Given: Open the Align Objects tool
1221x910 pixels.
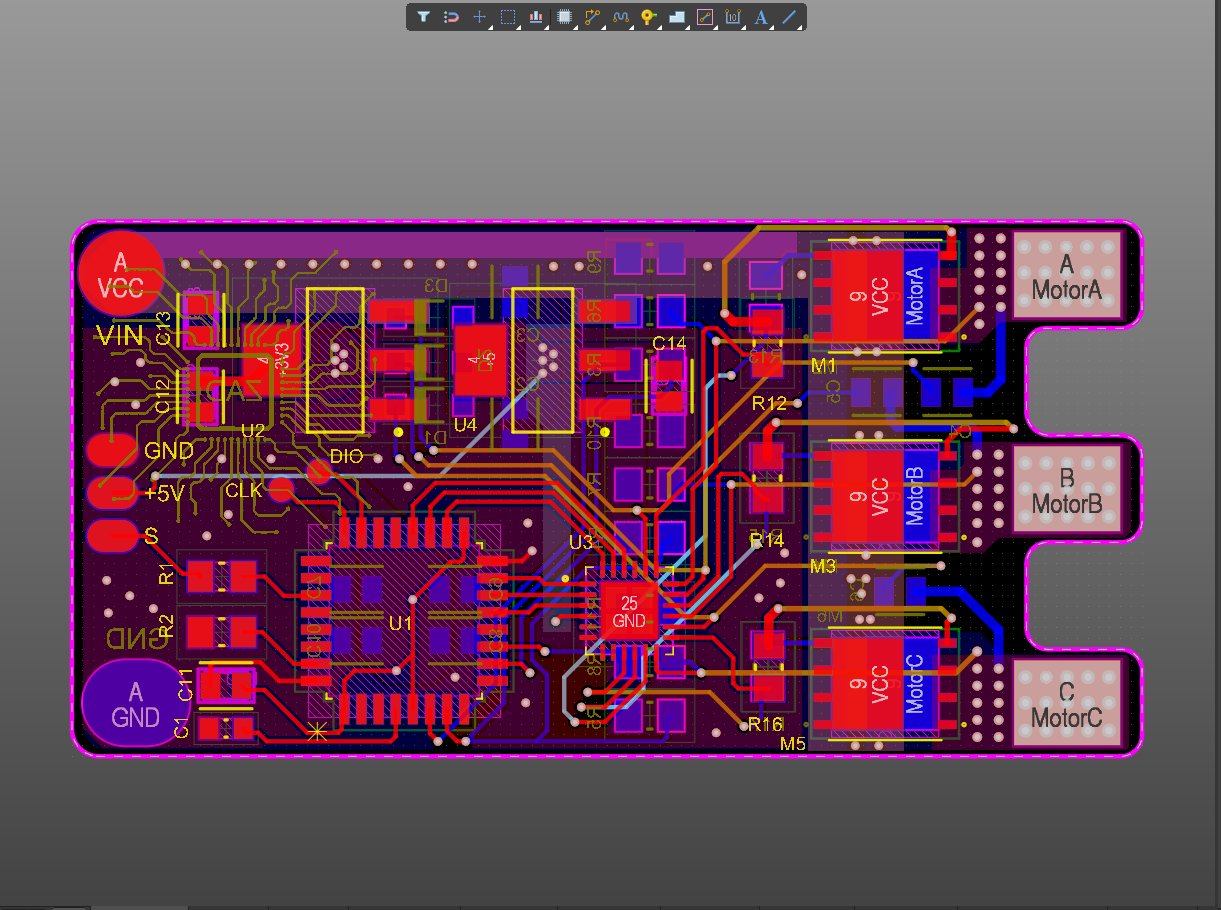Looking at the screenshot, I should click(536, 17).
